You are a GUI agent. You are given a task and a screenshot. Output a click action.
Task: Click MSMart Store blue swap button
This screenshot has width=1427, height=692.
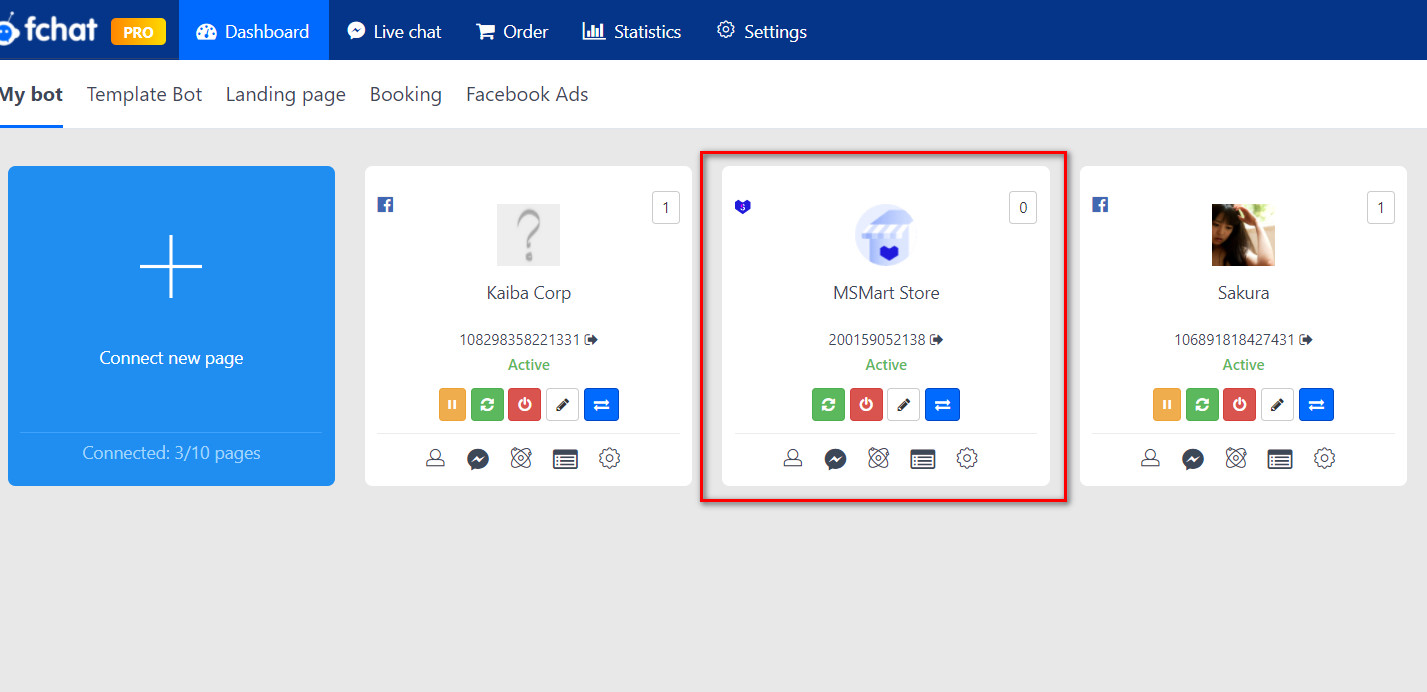942,404
